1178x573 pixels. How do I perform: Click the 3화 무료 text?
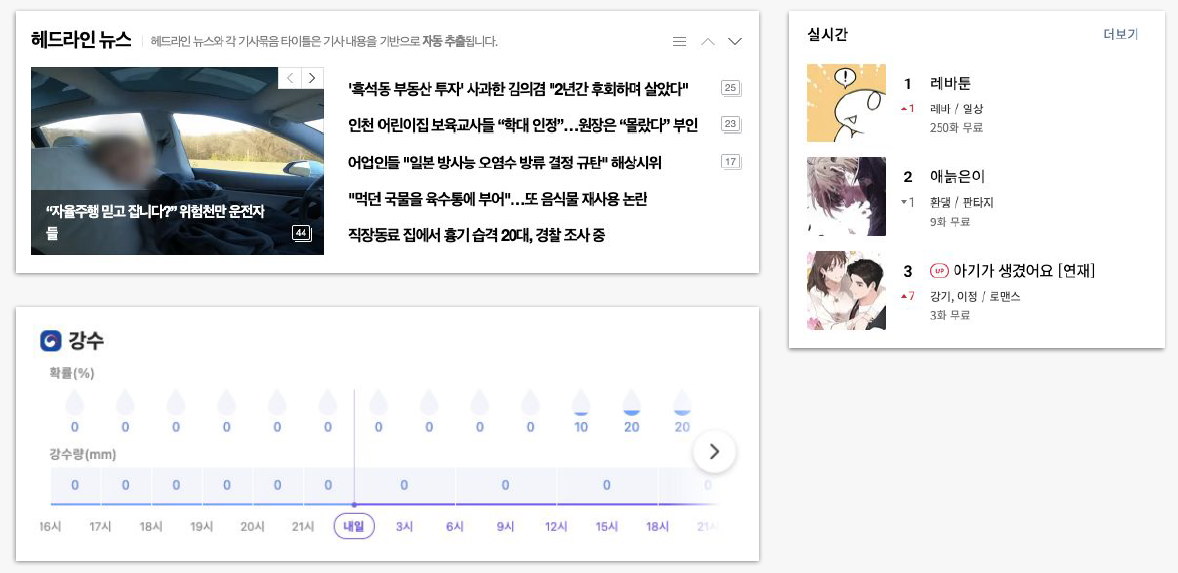click(950, 315)
